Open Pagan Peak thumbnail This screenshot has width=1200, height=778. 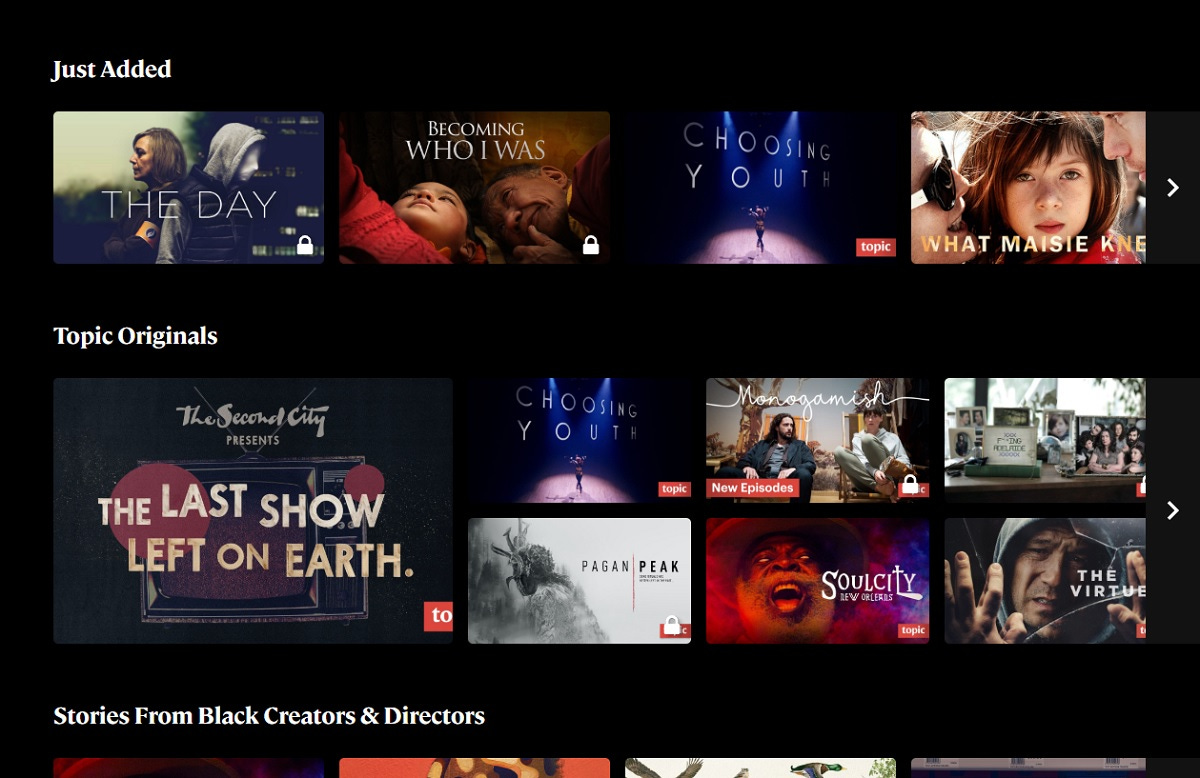point(579,581)
